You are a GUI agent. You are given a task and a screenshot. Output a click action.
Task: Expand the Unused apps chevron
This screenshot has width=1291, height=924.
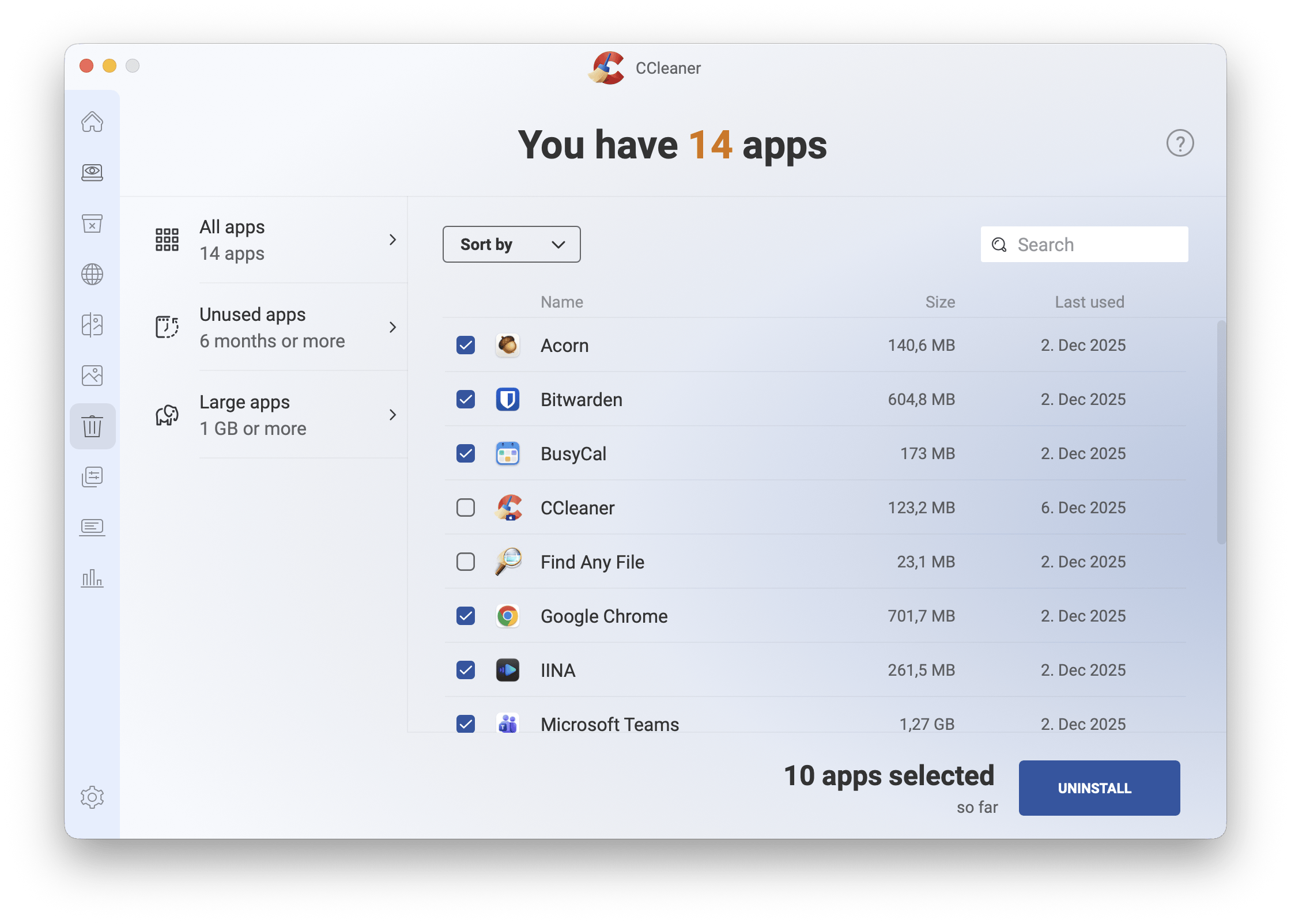click(x=392, y=327)
